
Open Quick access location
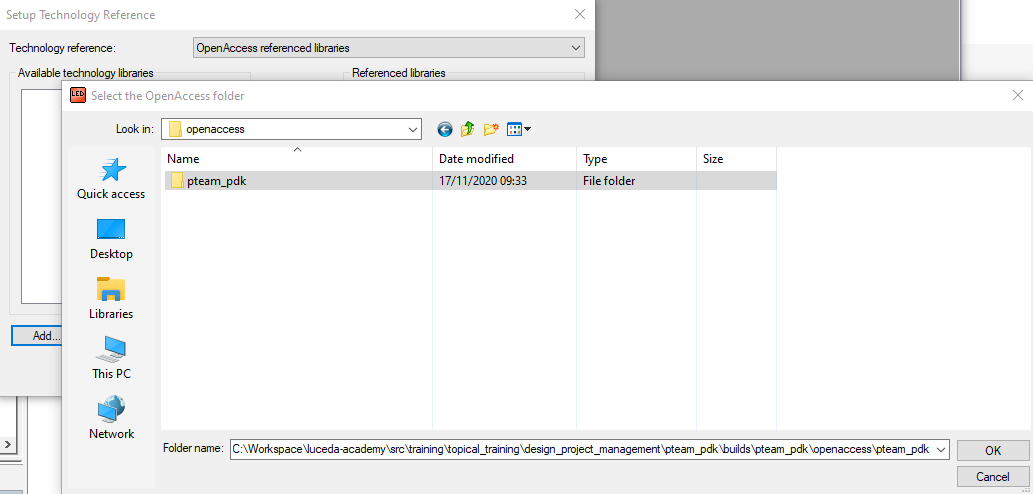coord(111,179)
